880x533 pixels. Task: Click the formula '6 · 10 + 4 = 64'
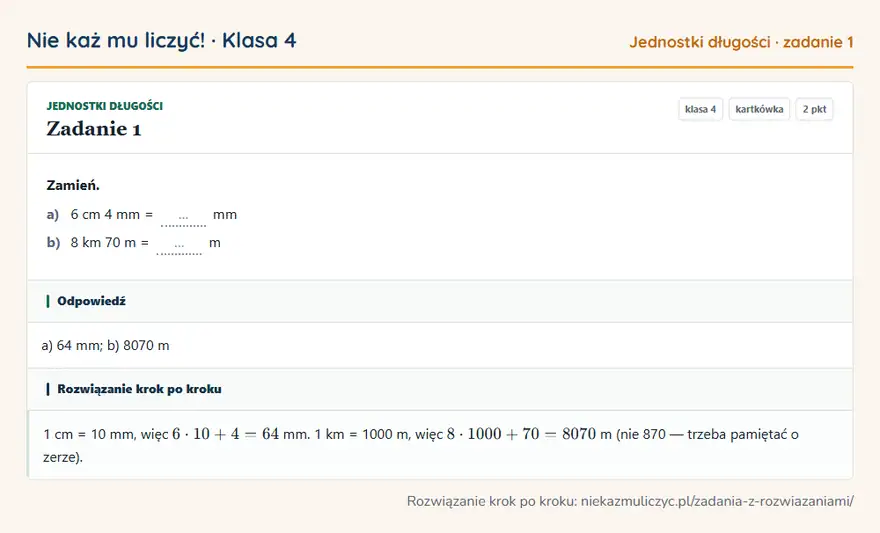pos(226,434)
